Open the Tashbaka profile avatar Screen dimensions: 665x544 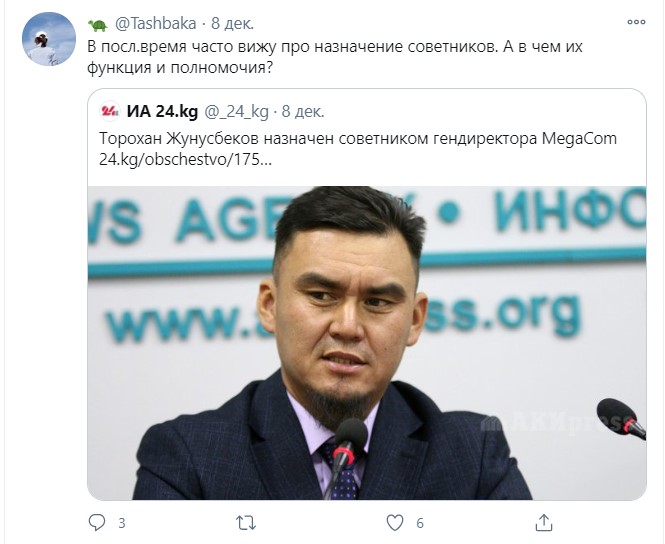(x=49, y=39)
